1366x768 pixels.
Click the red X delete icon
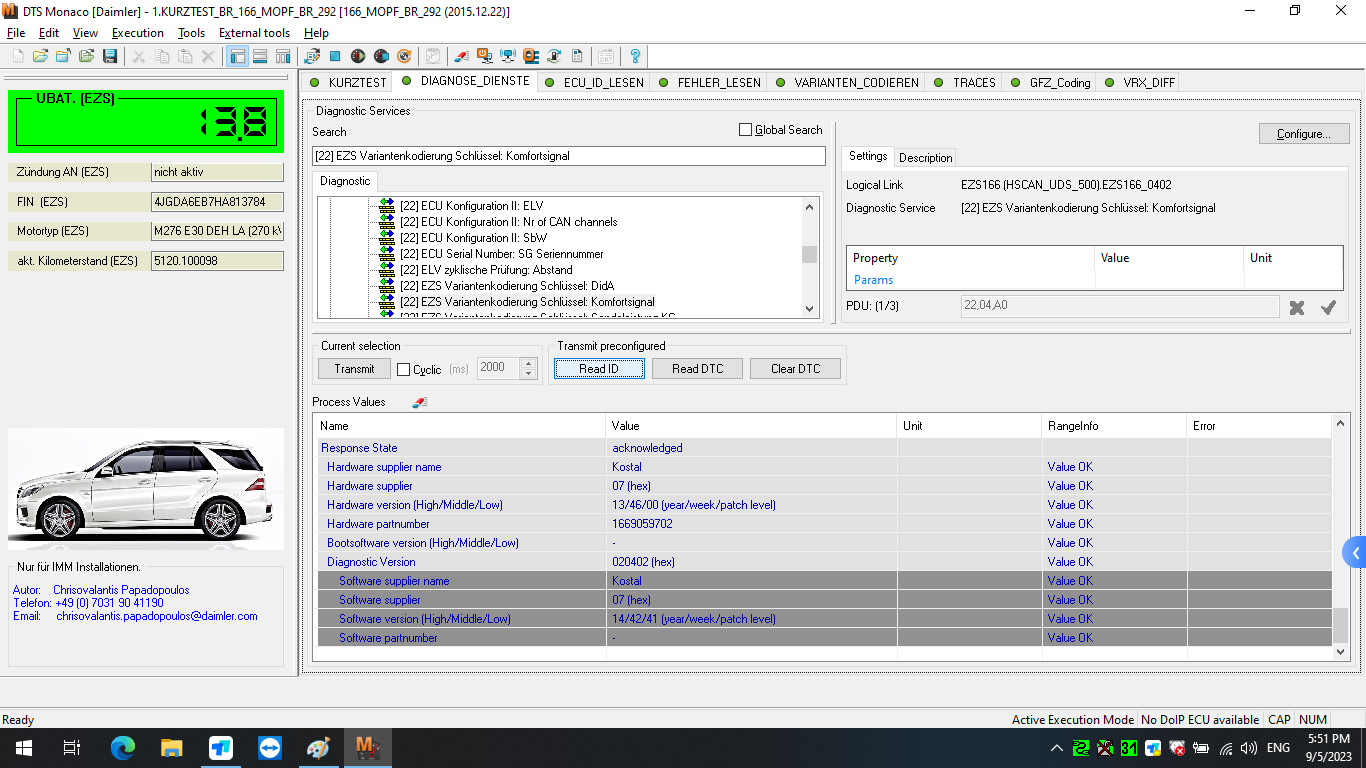209,56
